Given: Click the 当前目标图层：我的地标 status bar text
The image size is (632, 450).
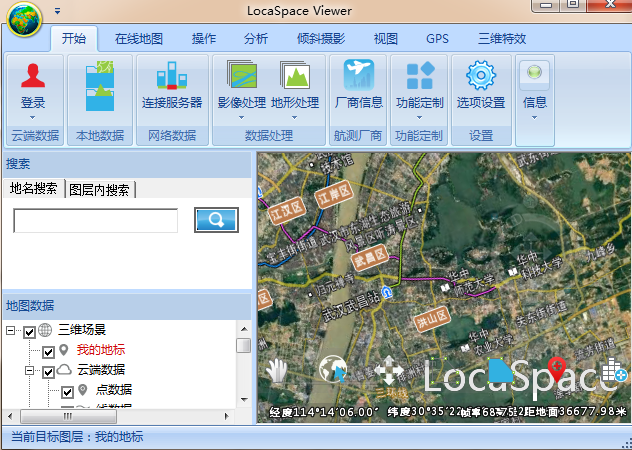Looking at the screenshot, I should (77, 437).
